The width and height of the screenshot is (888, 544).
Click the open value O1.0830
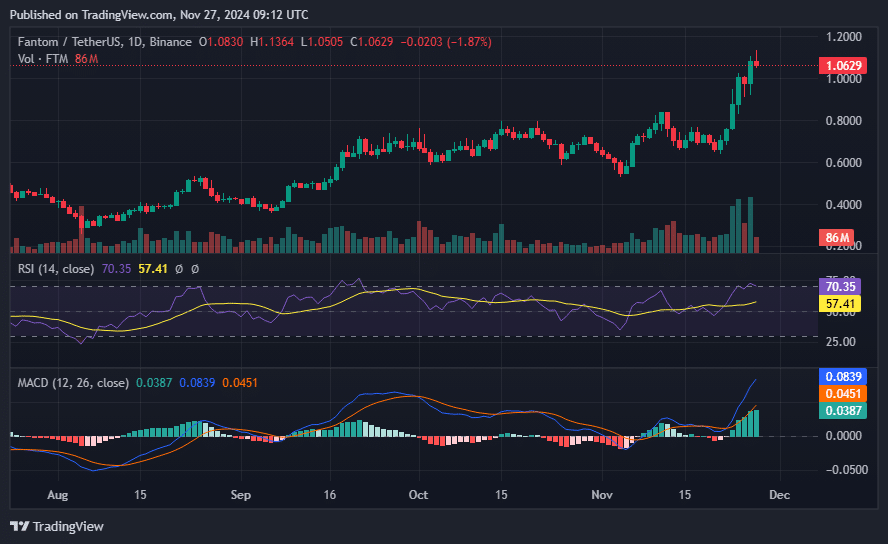(x=221, y=42)
